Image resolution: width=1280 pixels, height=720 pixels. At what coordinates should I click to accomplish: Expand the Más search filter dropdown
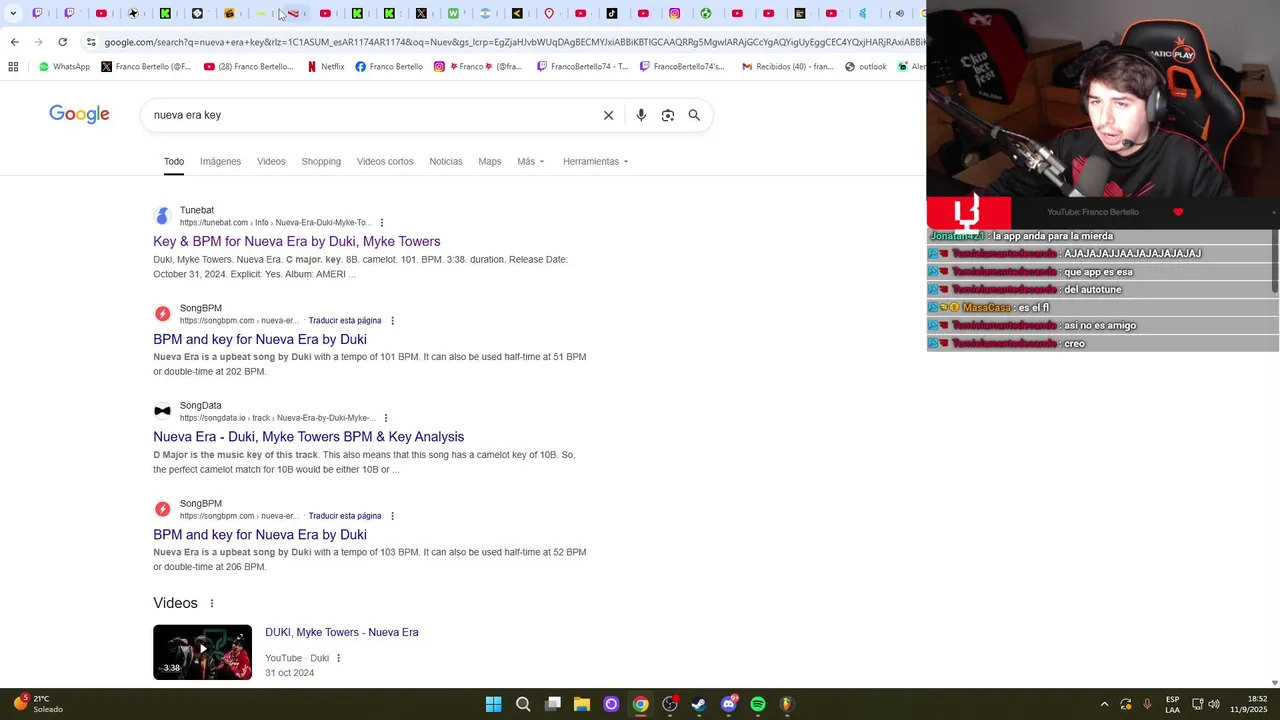point(531,161)
